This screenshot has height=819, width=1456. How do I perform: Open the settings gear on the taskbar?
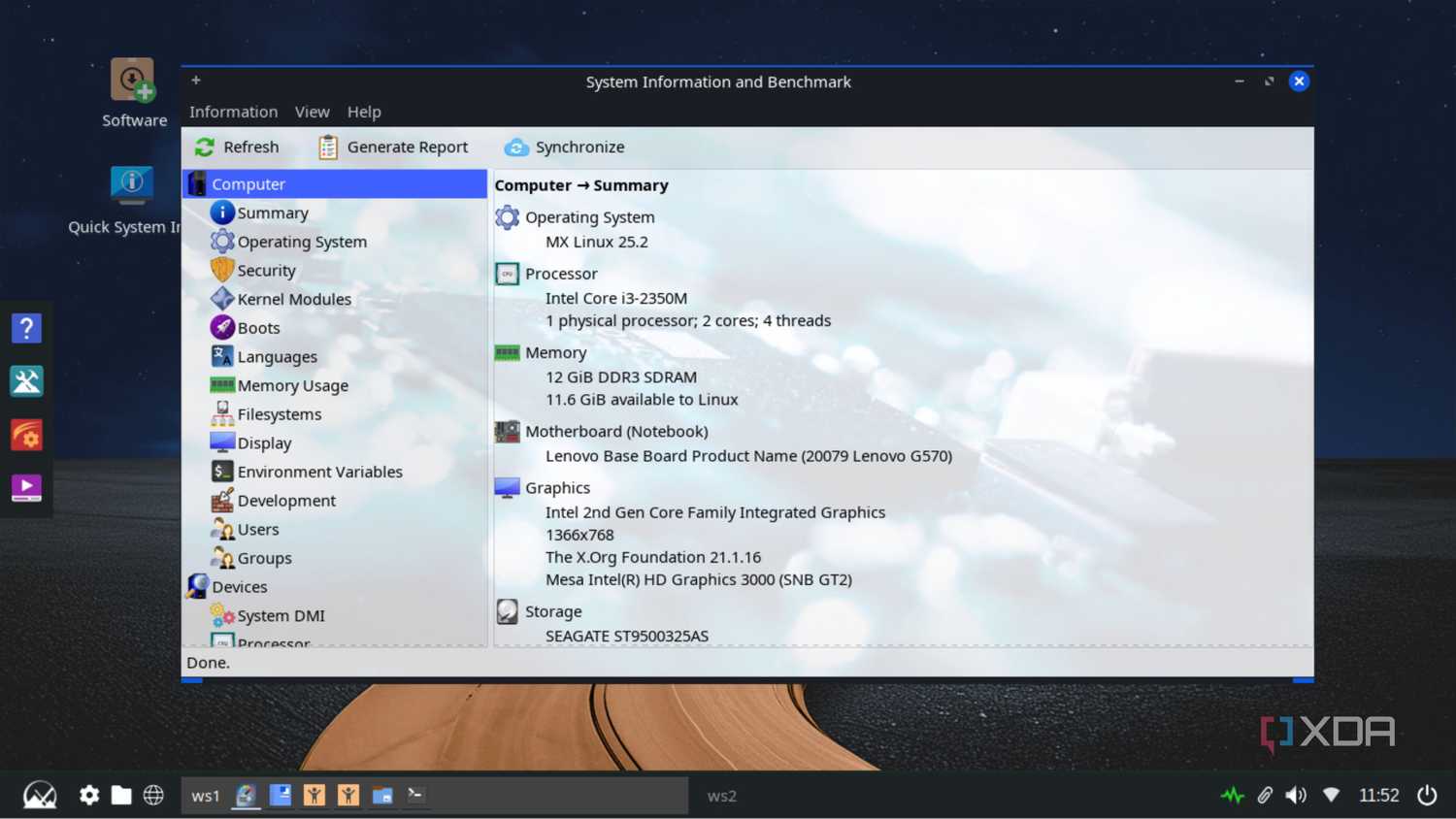[x=89, y=796]
